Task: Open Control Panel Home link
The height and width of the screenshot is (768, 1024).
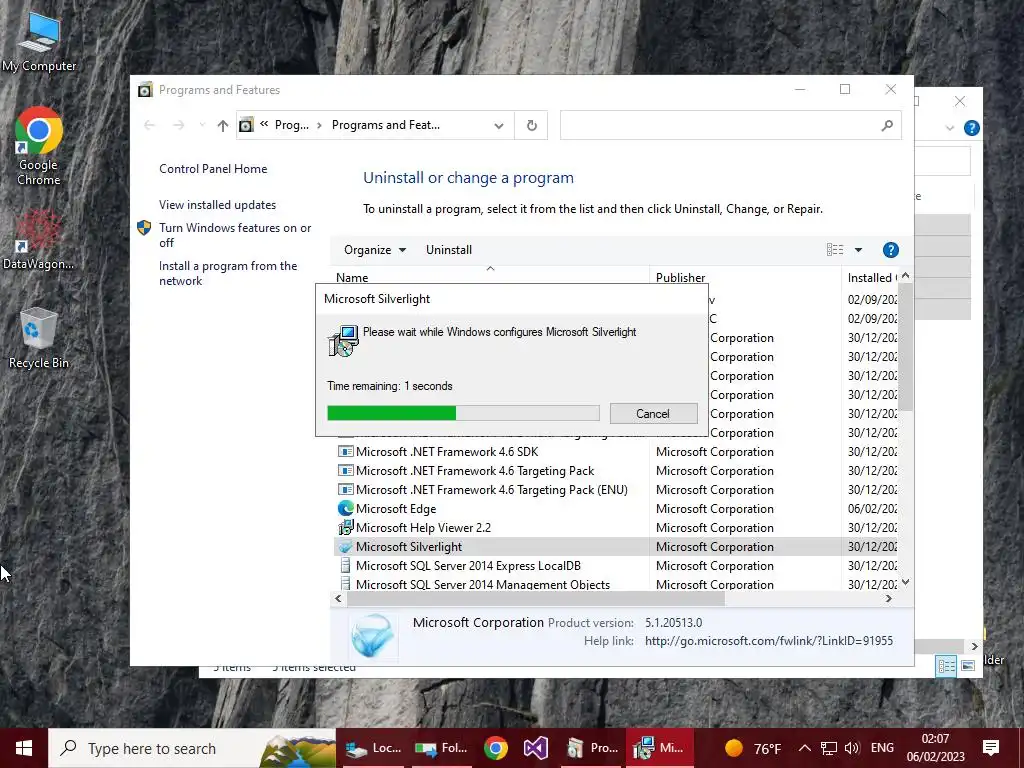Action: pos(213,169)
